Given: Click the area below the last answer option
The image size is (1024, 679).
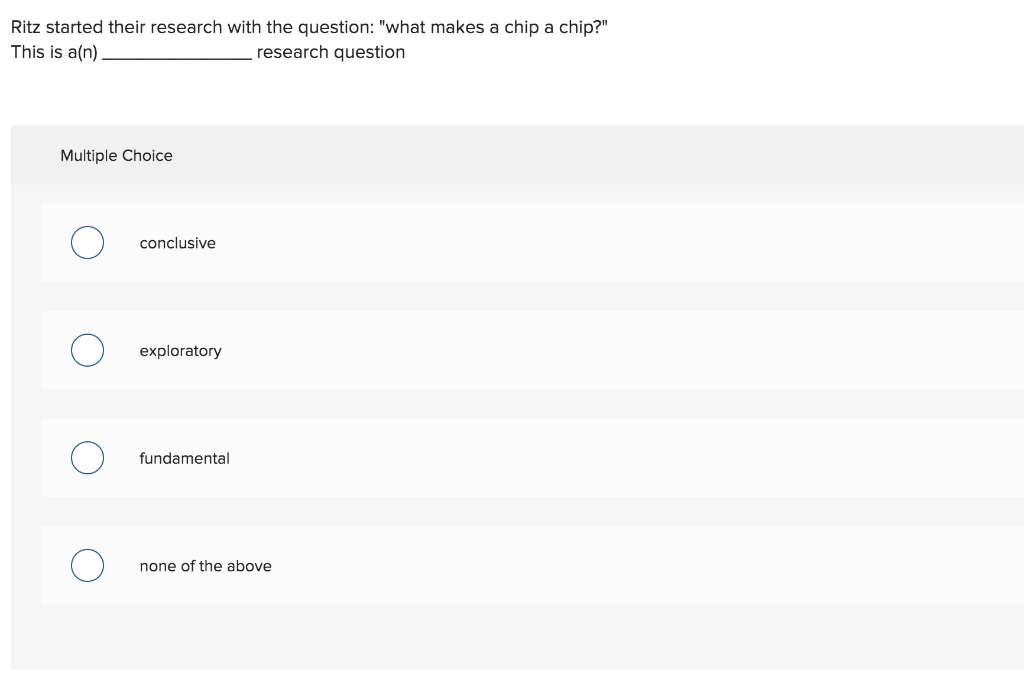Looking at the screenshot, I should click(x=512, y=635).
